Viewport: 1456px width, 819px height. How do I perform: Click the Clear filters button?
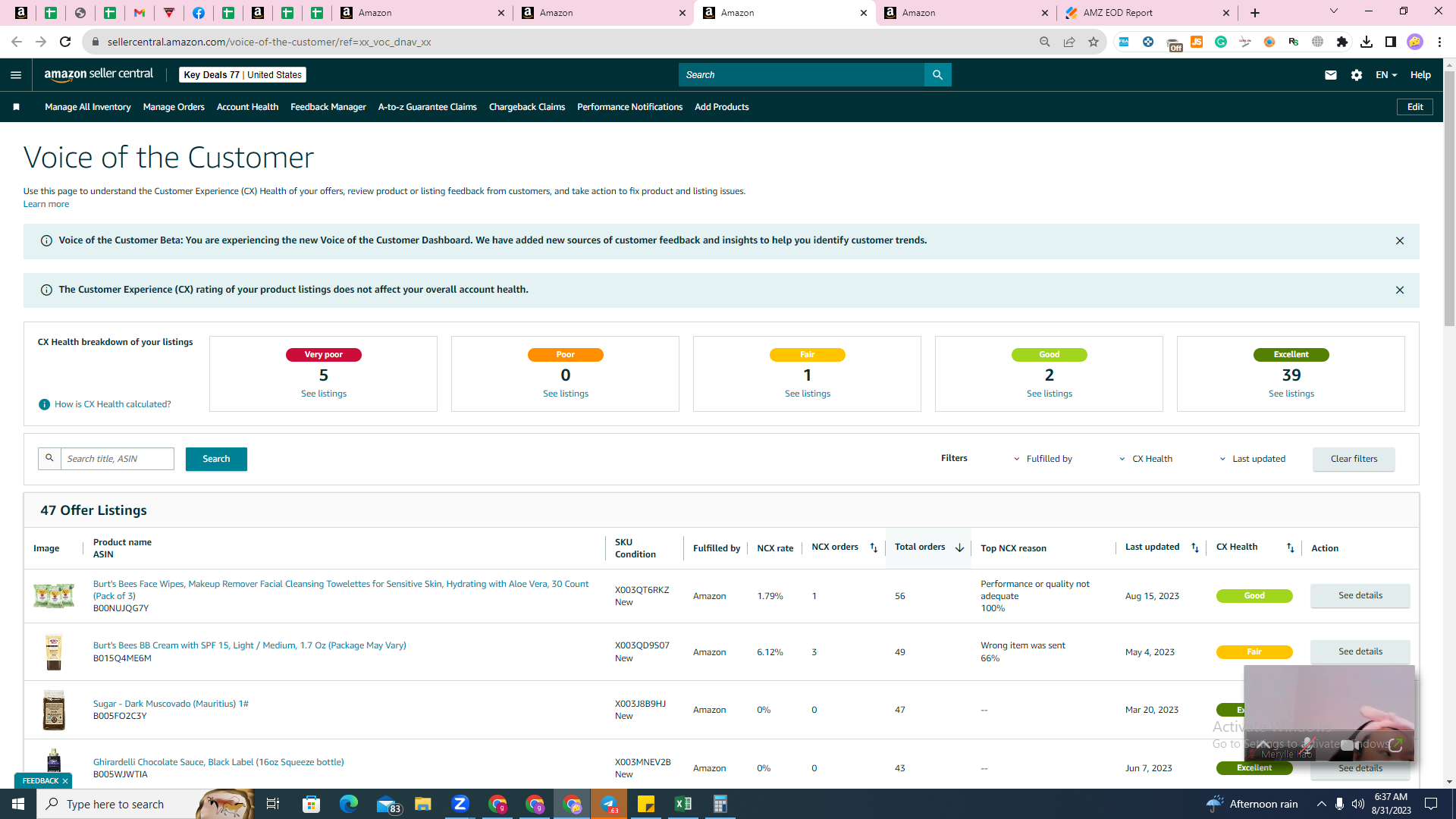point(1354,459)
